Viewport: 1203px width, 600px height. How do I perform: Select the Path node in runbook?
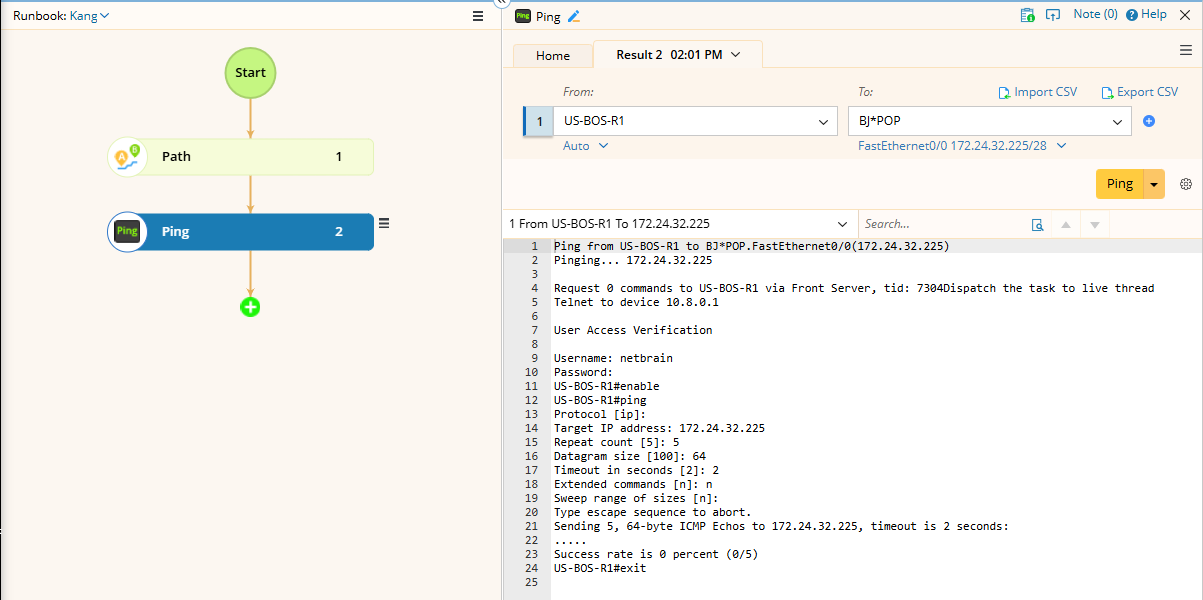(240, 157)
